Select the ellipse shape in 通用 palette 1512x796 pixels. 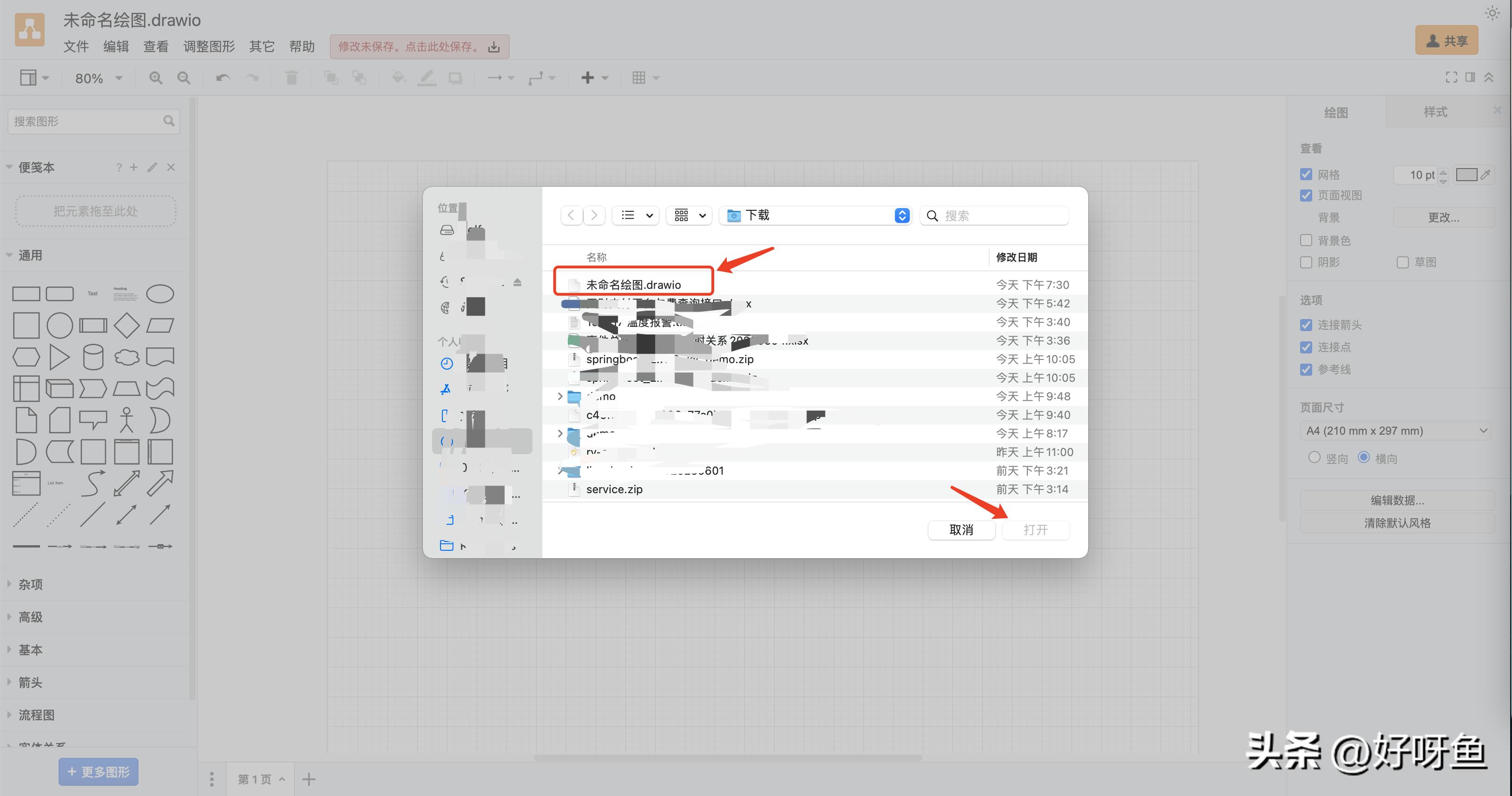click(160, 294)
